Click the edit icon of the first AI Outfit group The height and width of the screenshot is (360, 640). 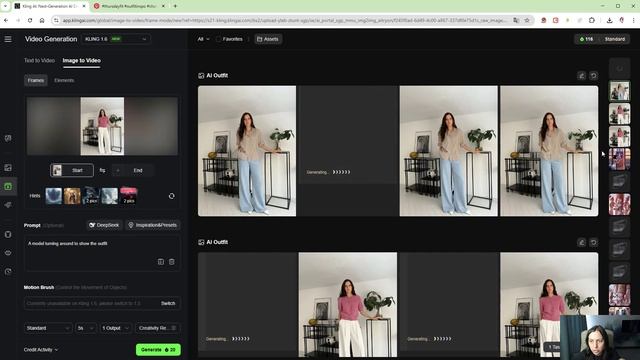(x=582, y=76)
